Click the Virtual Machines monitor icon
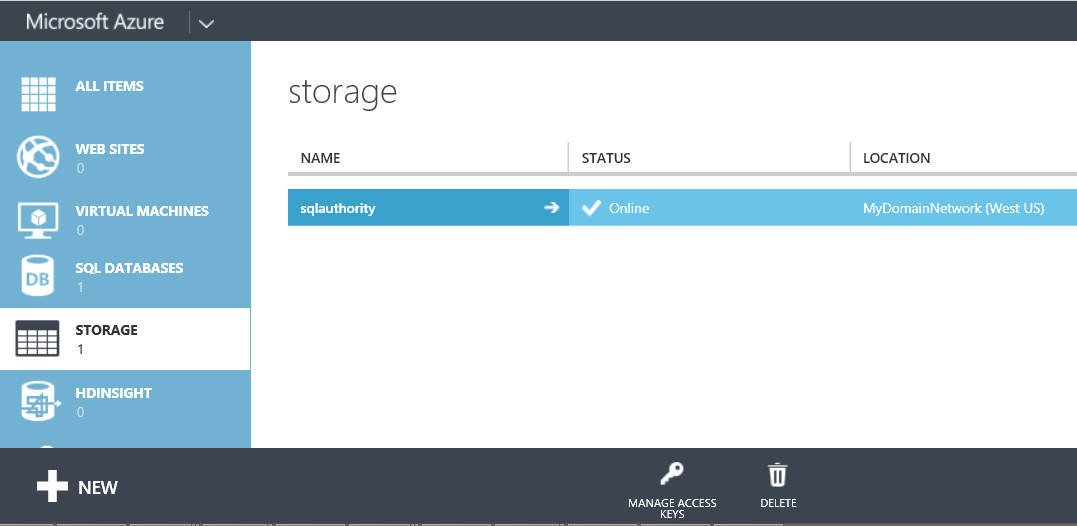1077x526 pixels. tap(38, 218)
